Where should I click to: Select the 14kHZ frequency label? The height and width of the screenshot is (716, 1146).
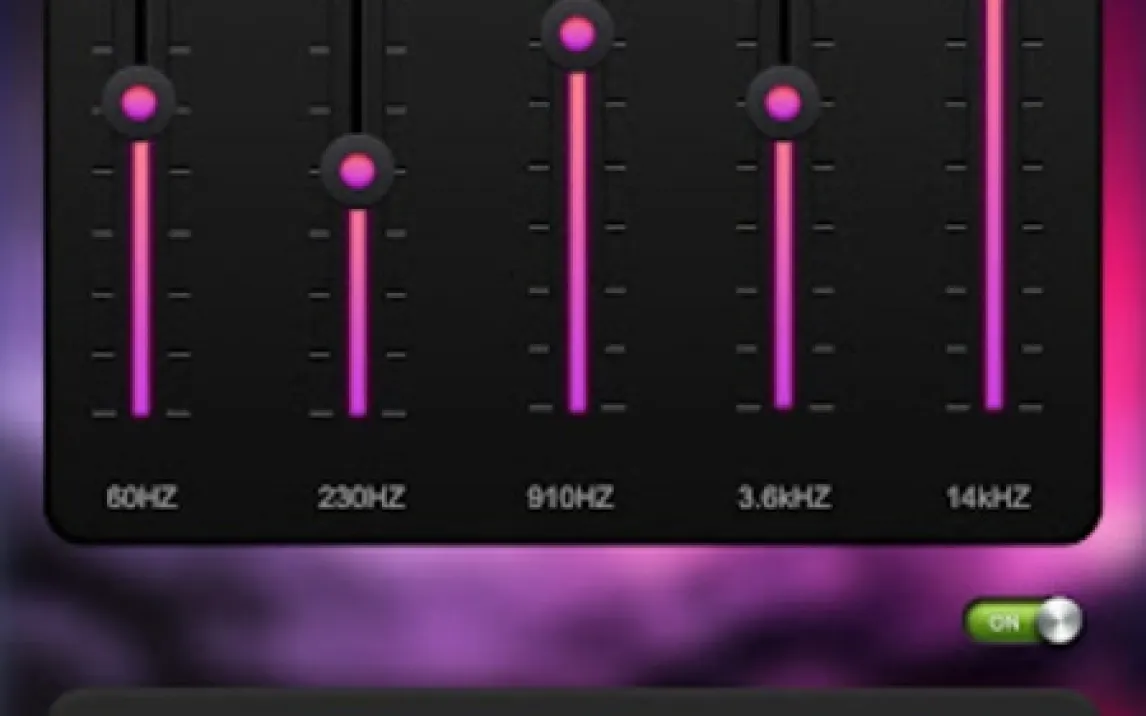pyautogui.click(x=988, y=498)
